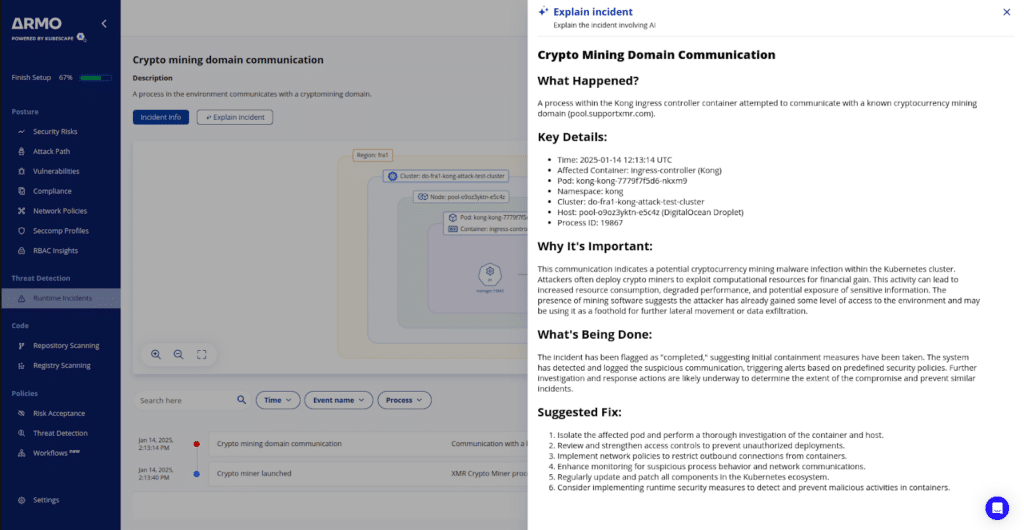Click the Explain Incident button

(235, 117)
